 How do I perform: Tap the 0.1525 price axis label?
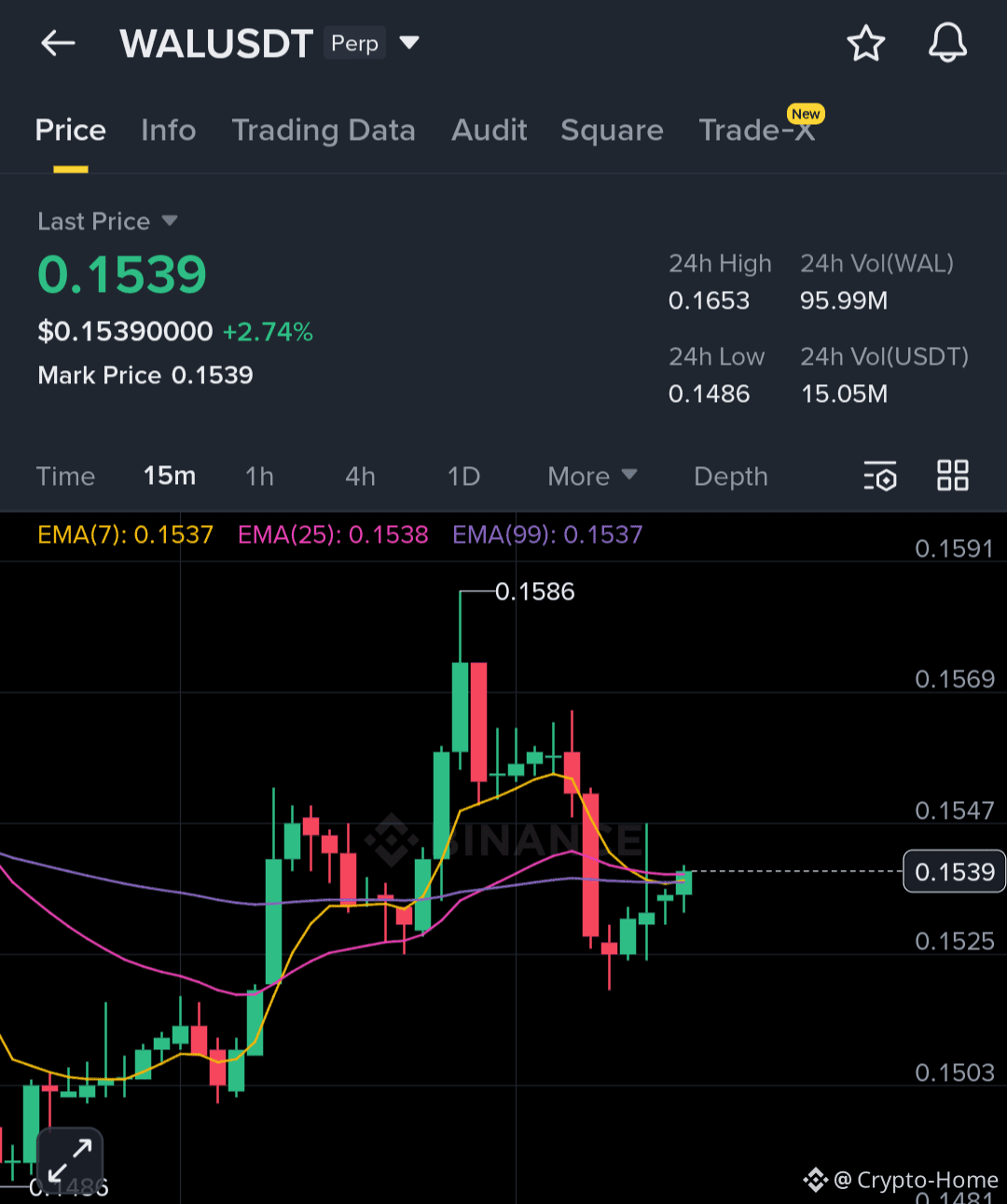955,941
